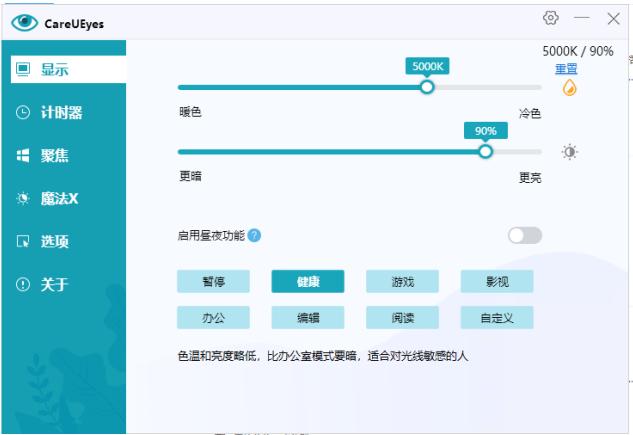Click the exclamation icon beside 关于
633x435 pixels.
(x=23, y=284)
